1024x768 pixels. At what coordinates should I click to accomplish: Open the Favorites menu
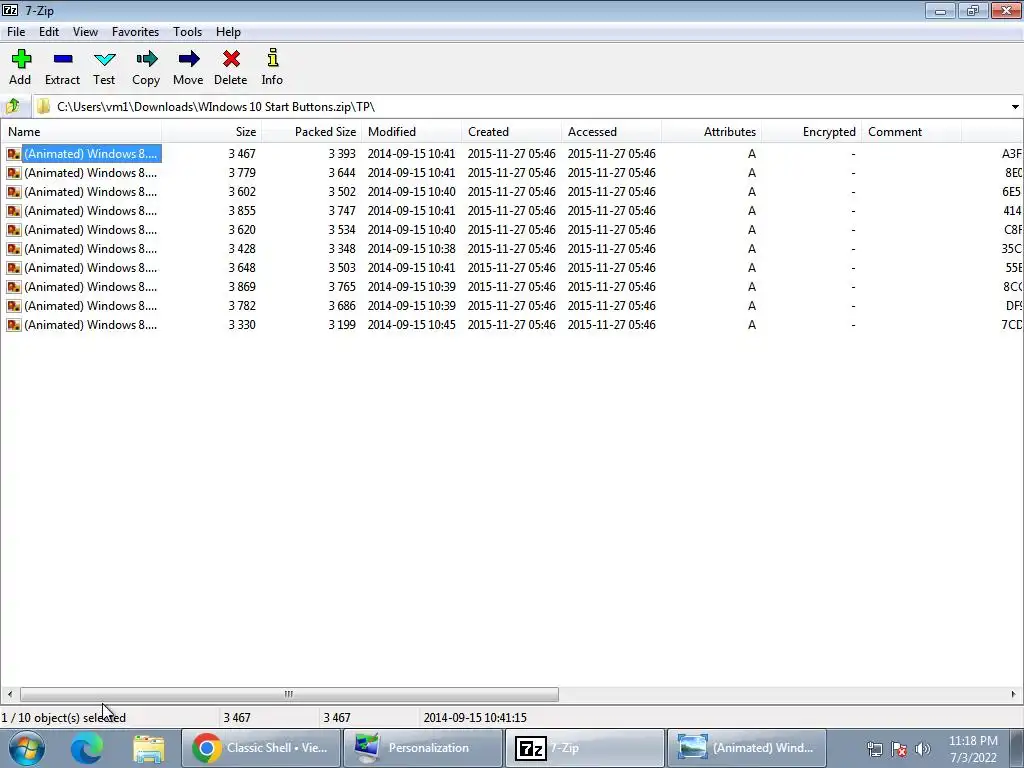[135, 32]
